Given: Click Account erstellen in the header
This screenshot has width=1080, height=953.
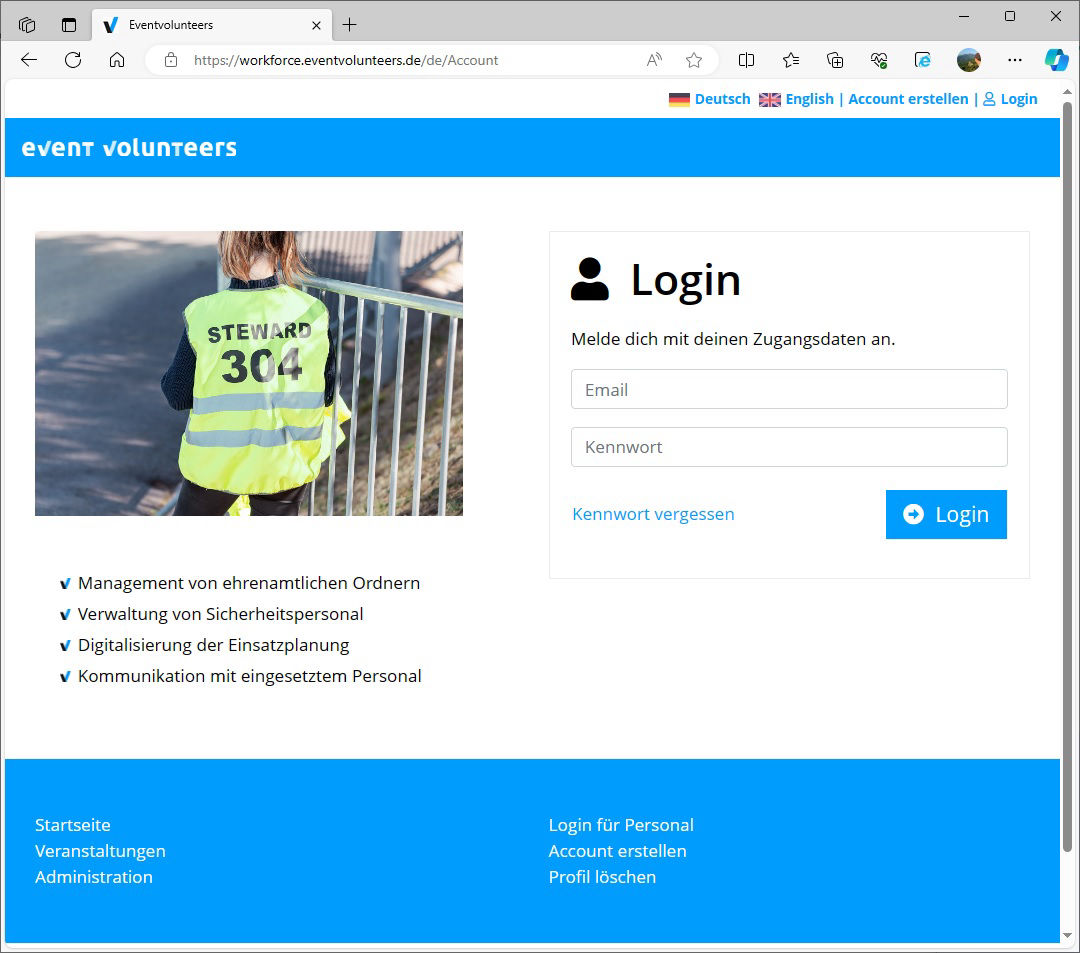Looking at the screenshot, I should 908,99.
